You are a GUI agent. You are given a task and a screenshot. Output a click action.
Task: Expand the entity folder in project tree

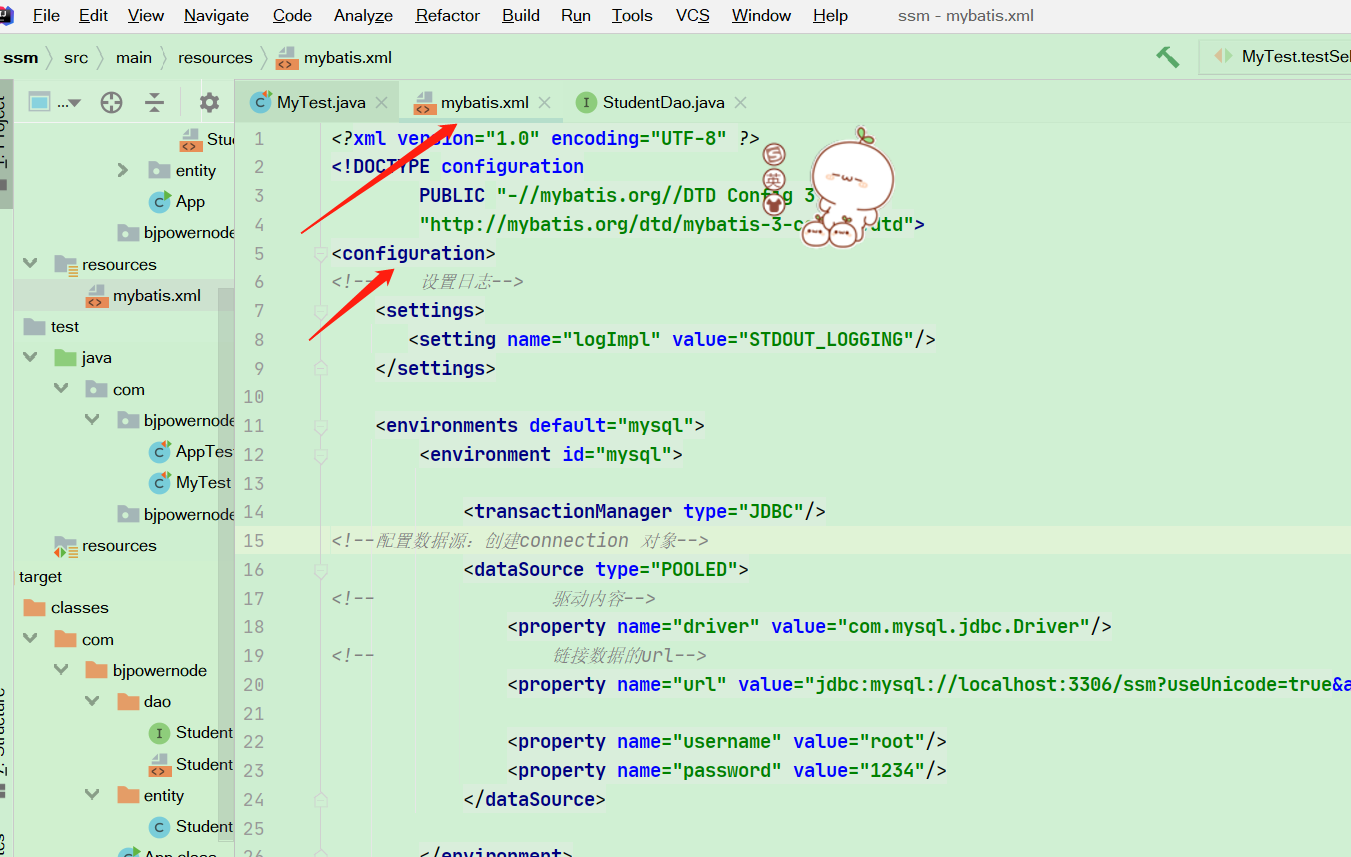(x=123, y=170)
